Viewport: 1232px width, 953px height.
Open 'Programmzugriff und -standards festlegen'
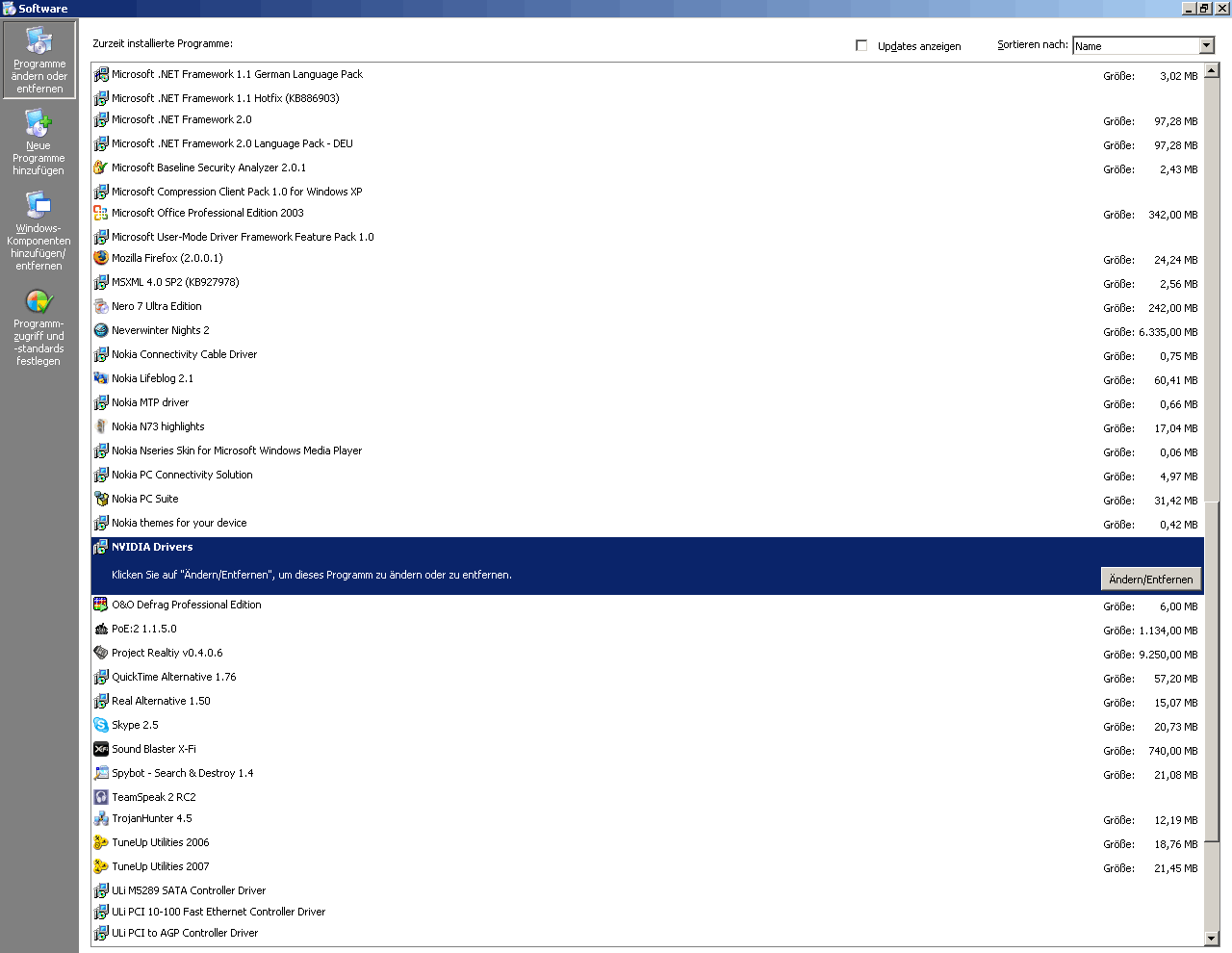point(38,327)
